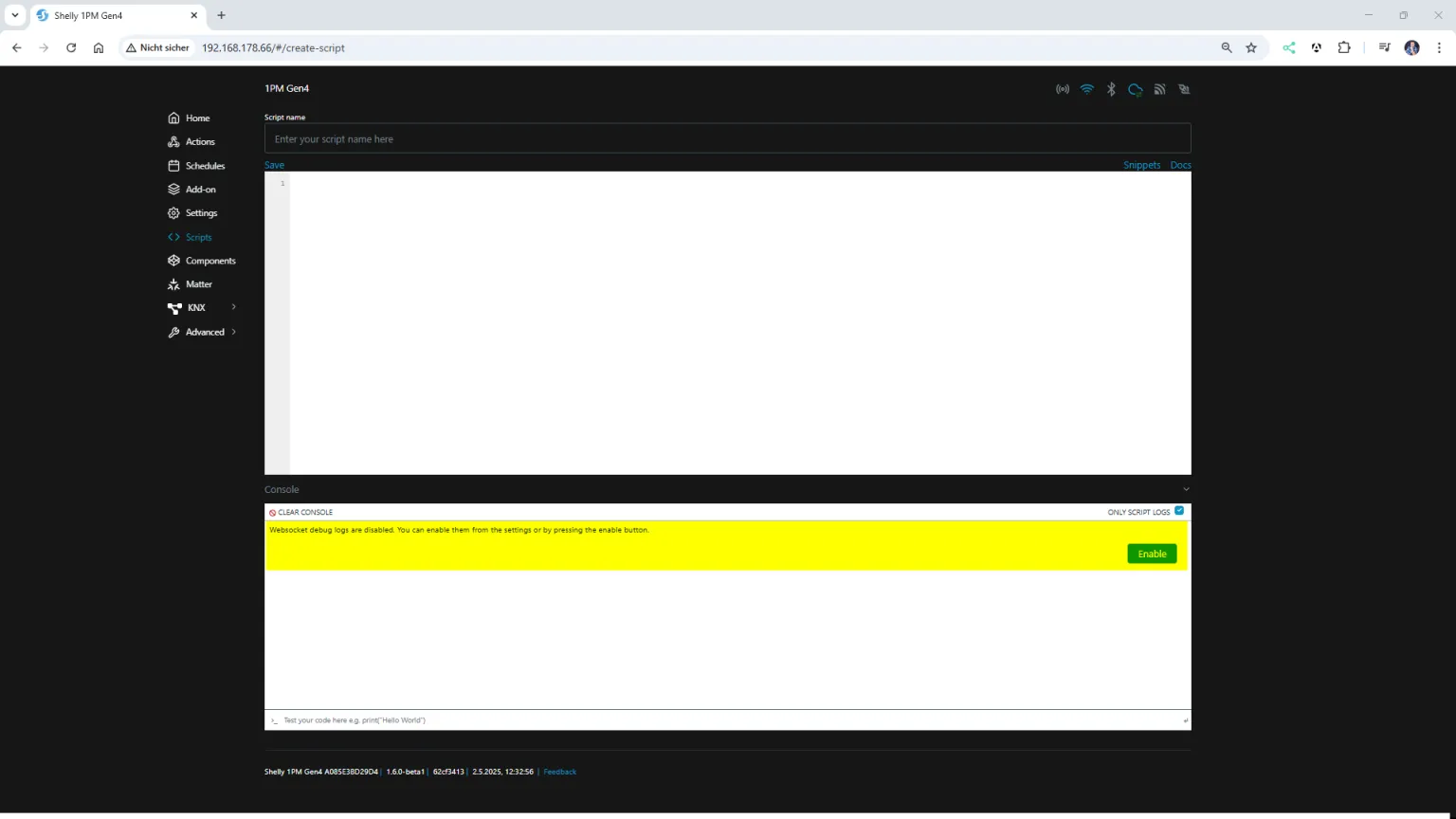1456x819 pixels.
Task: Switch to the Scripts section
Action: [x=196, y=237]
